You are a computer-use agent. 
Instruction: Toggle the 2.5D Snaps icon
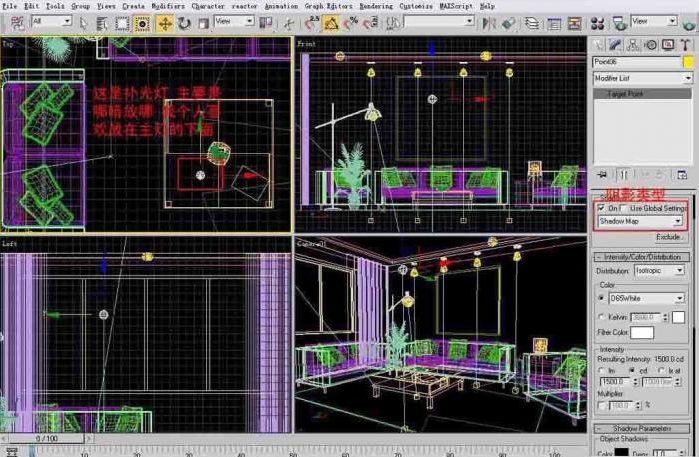312,23
